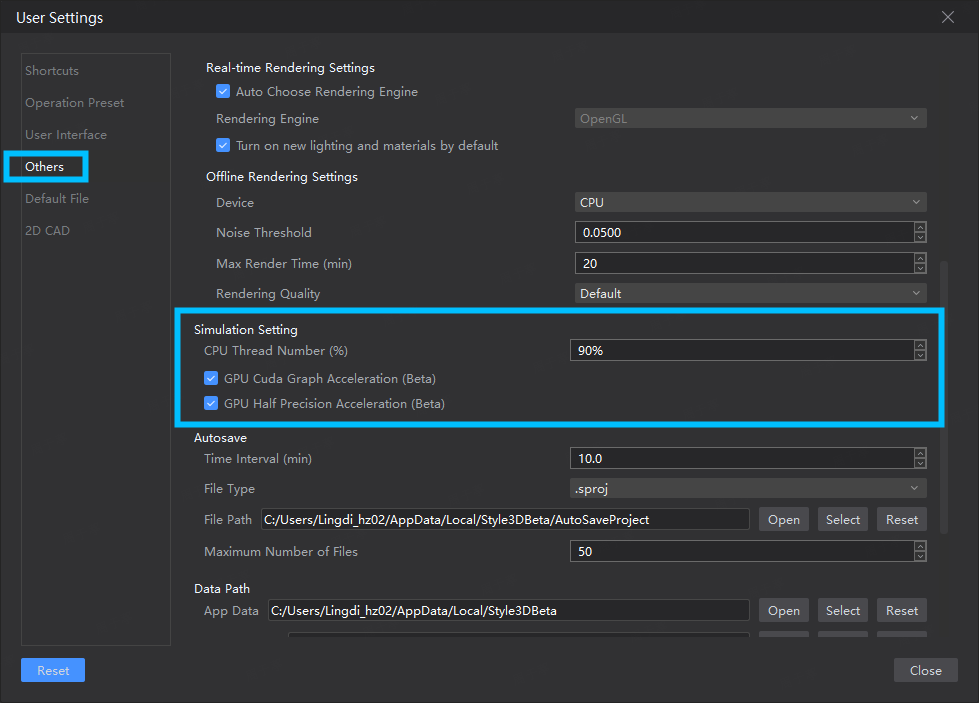Switch to the Shortcuts settings tab
The height and width of the screenshot is (703, 979).
(x=52, y=71)
